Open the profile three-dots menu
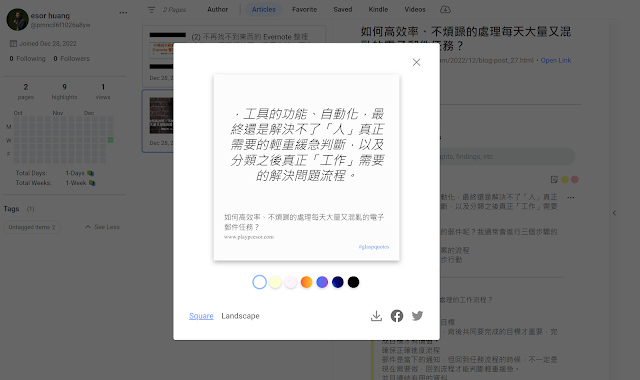Screen dimensions: 640x380 point(123,13)
